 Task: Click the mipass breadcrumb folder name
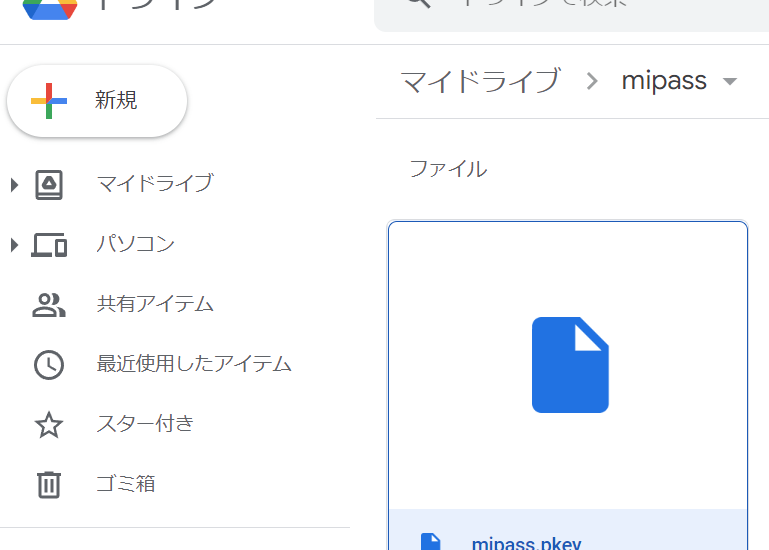[x=664, y=81]
